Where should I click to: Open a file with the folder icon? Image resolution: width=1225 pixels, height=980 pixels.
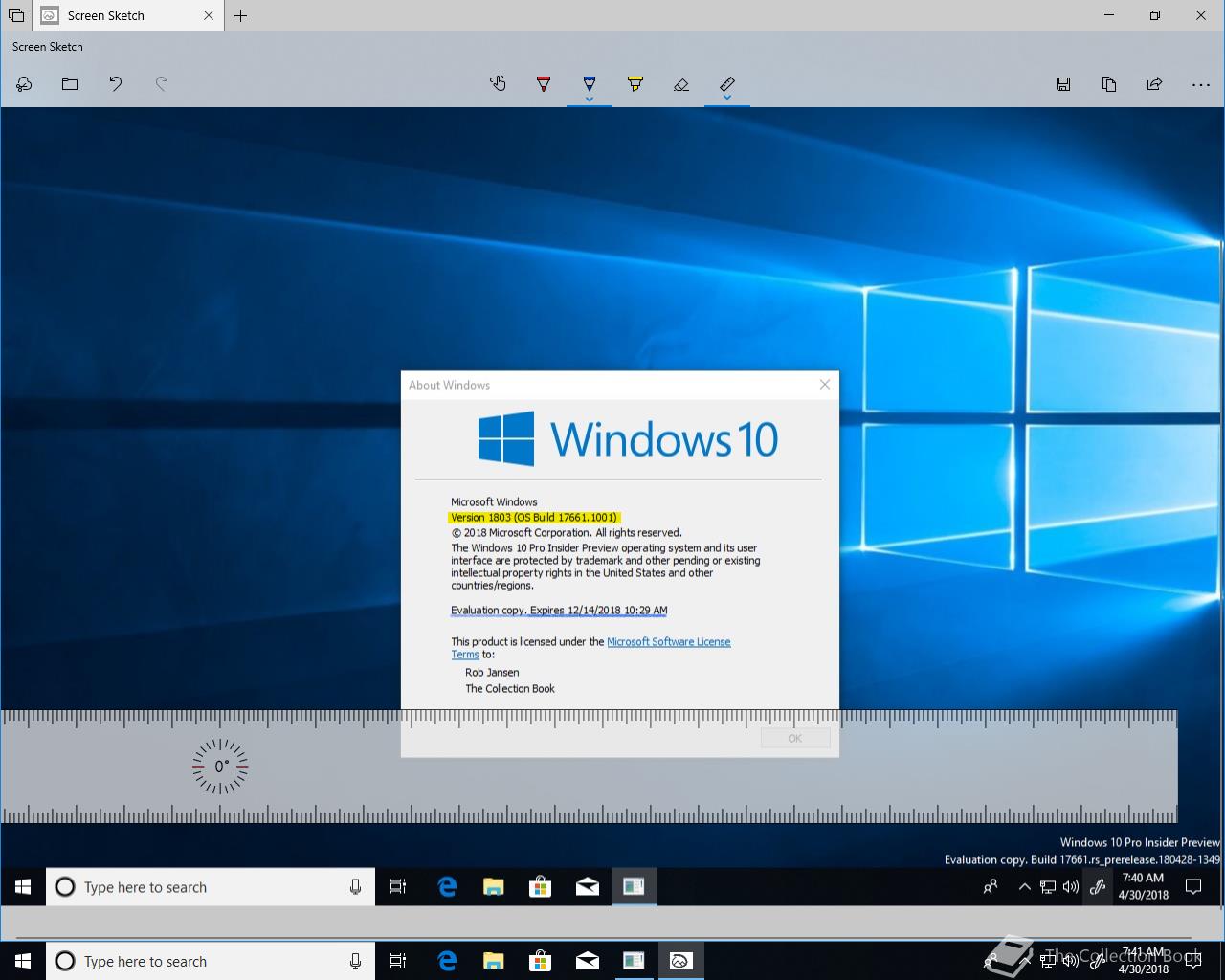(x=70, y=84)
